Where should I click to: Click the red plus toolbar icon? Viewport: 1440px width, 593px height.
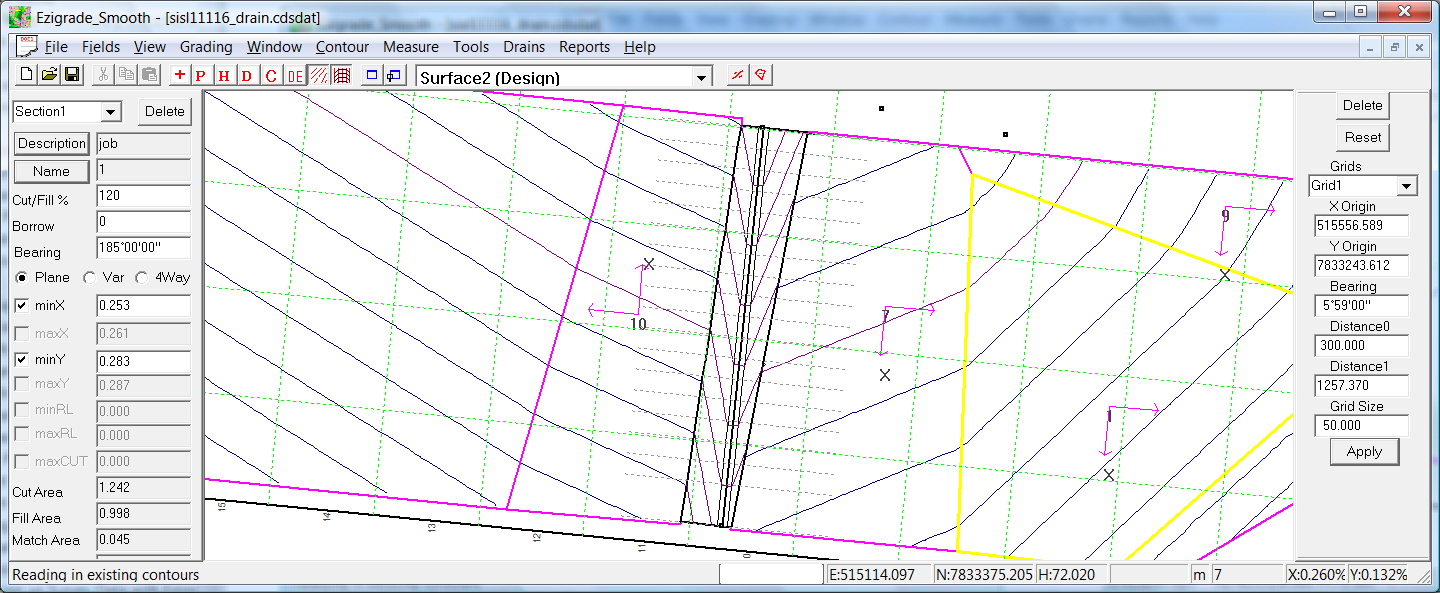point(179,75)
